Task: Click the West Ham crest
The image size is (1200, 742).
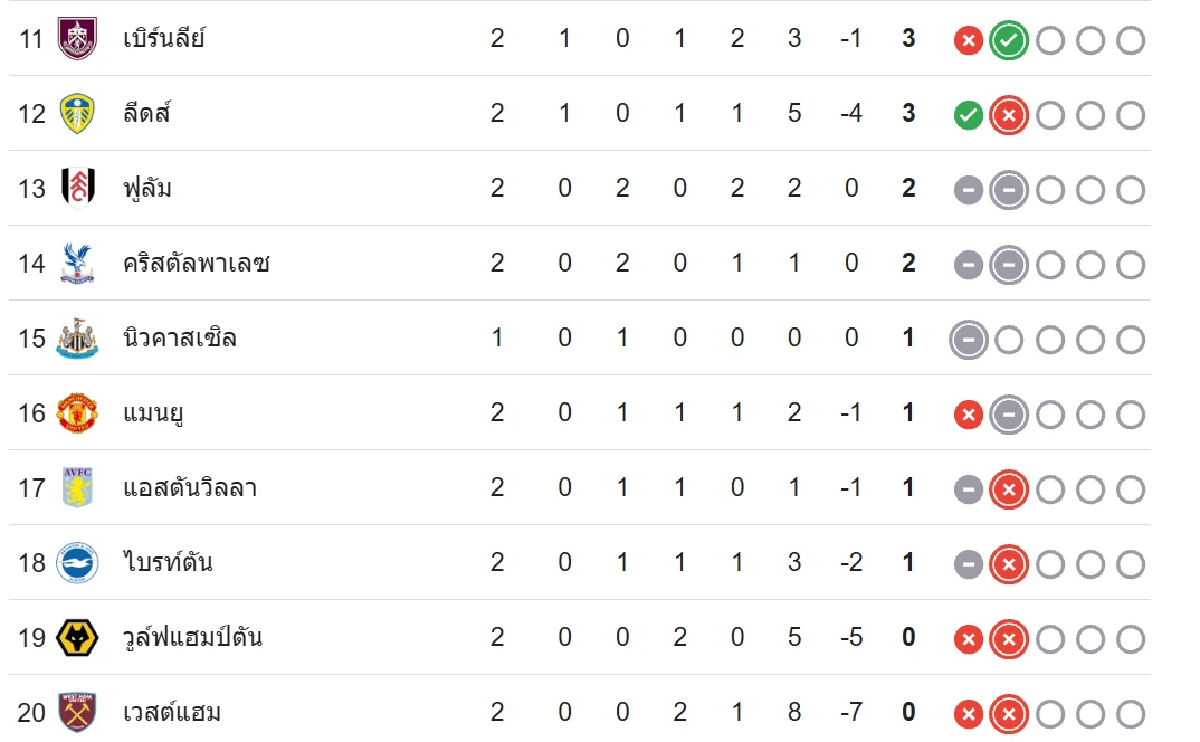Action: tap(77, 713)
